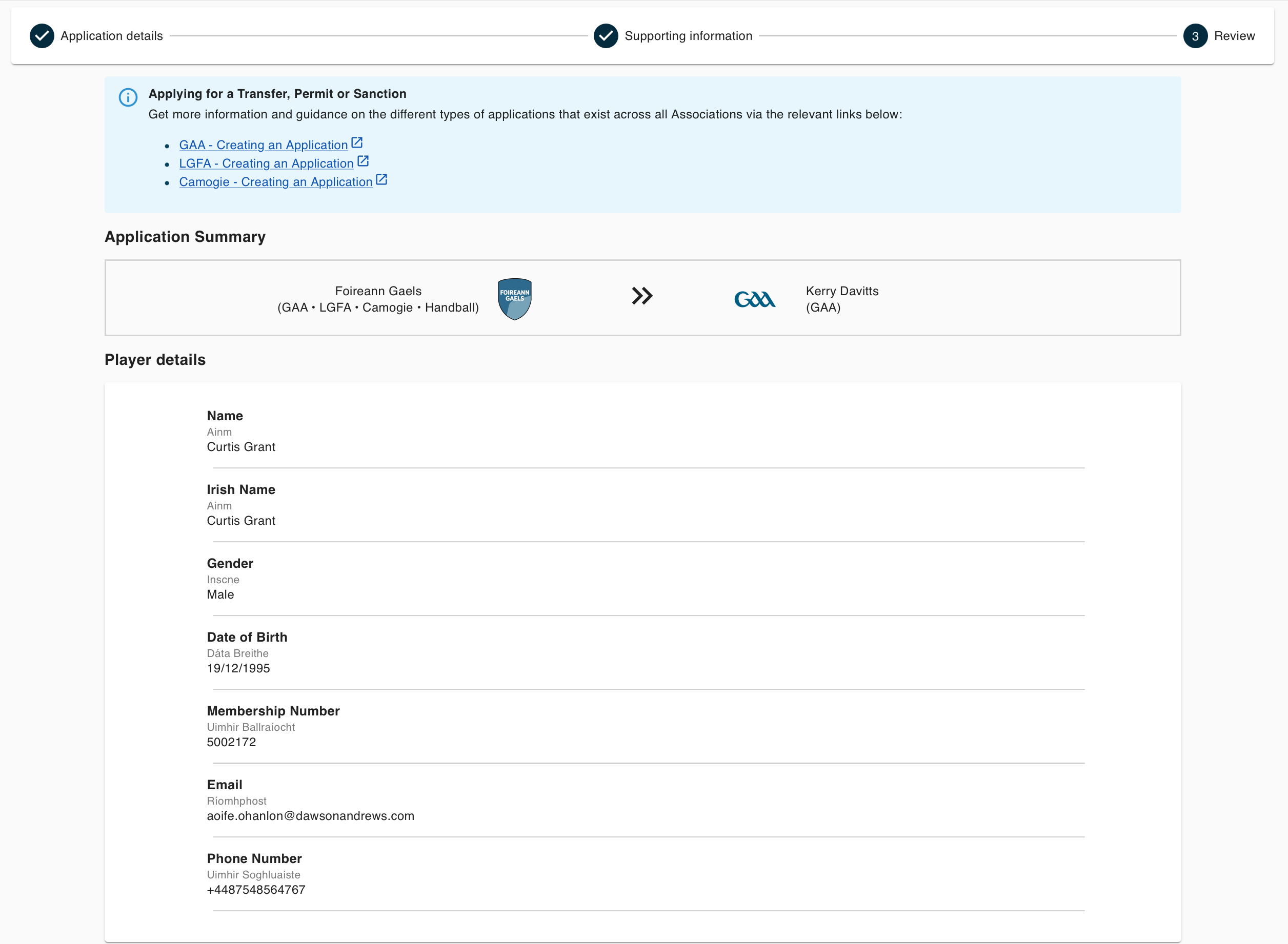Click the Application details checkmark step icon
This screenshot has height=944, width=1288.
42,36
